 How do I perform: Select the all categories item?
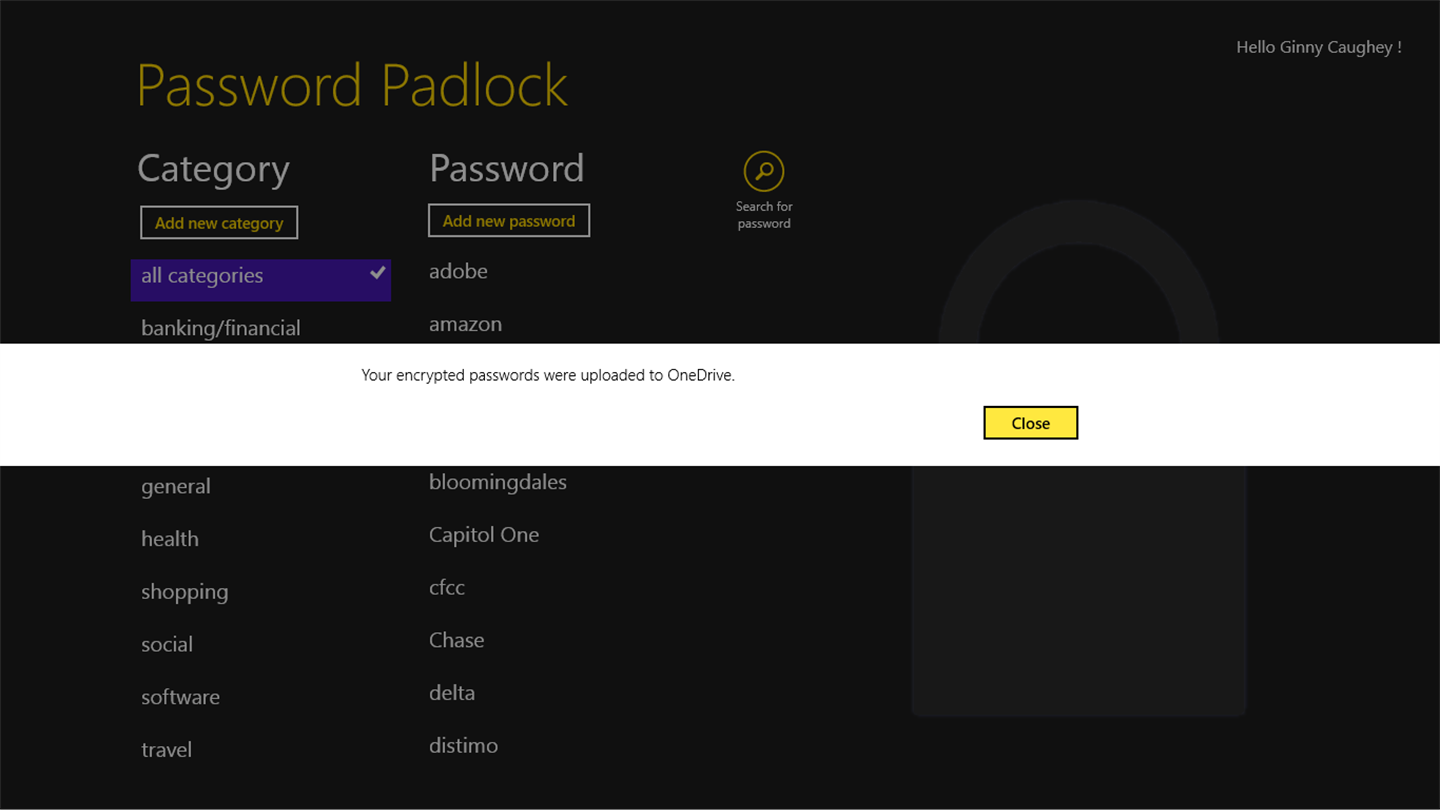tap(203, 277)
